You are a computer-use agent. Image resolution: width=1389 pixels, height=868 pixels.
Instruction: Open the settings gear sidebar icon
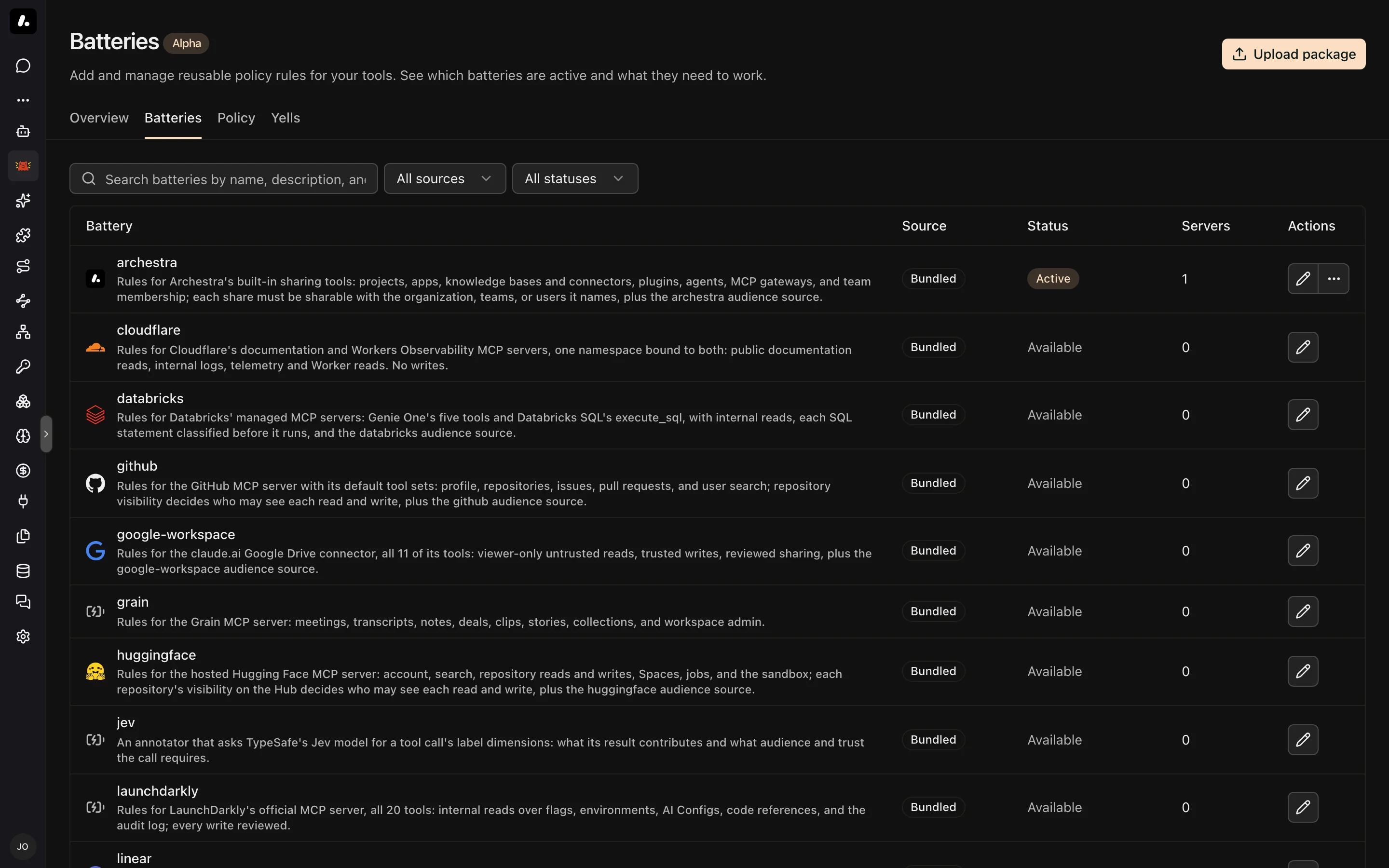(x=23, y=636)
